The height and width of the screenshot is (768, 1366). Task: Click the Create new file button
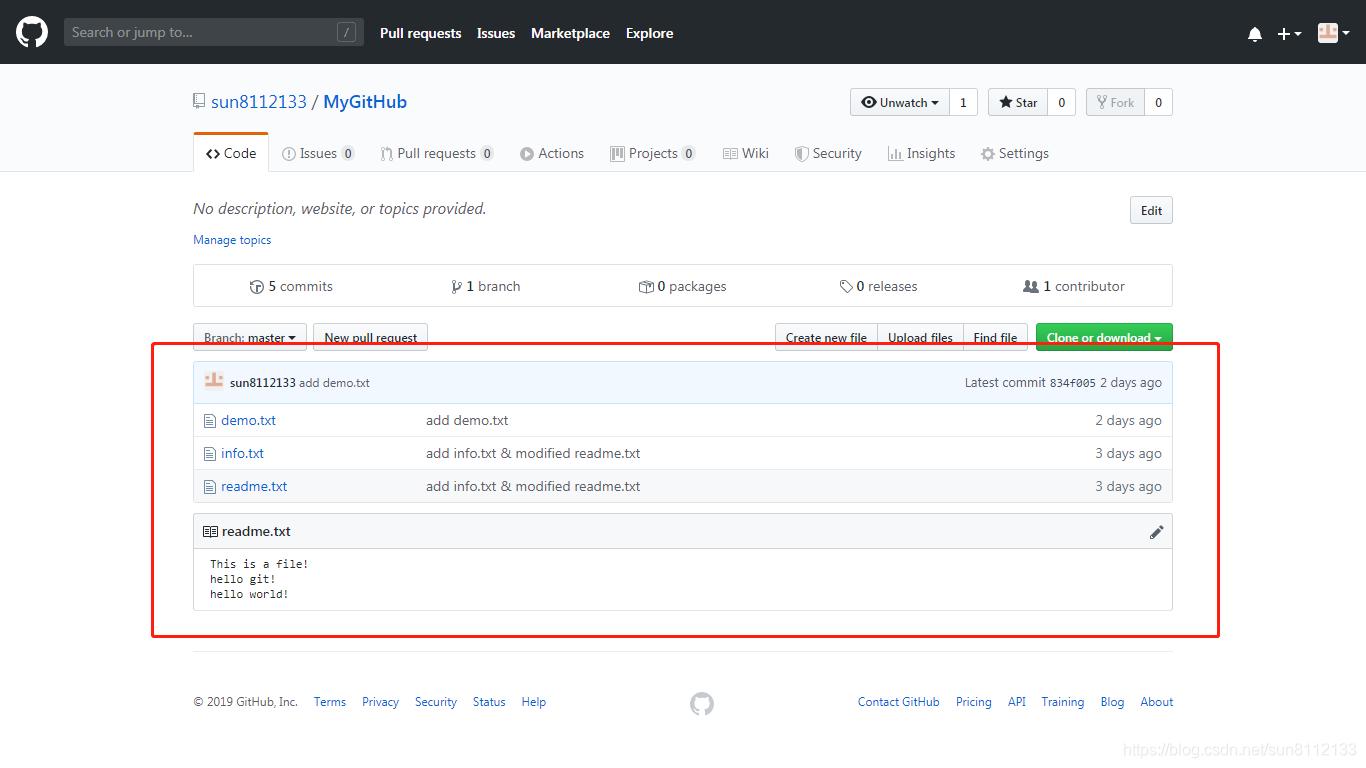826,337
